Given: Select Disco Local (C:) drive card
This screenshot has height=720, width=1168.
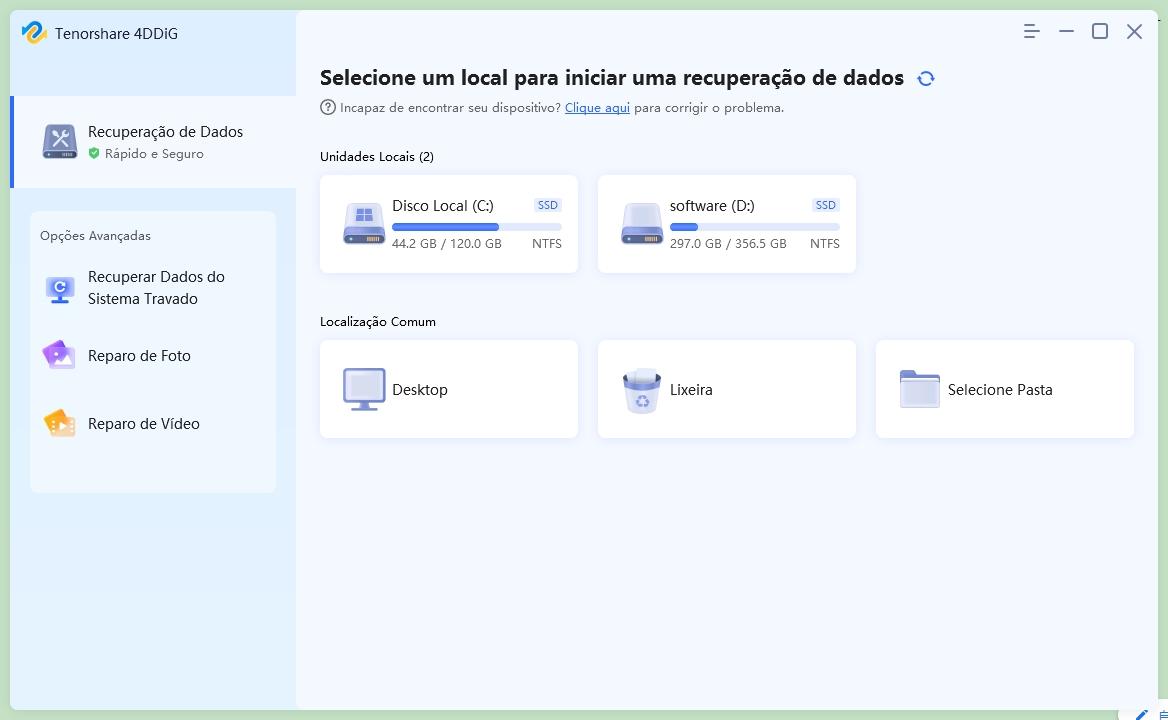Looking at the screenshot, I should 448,224.
